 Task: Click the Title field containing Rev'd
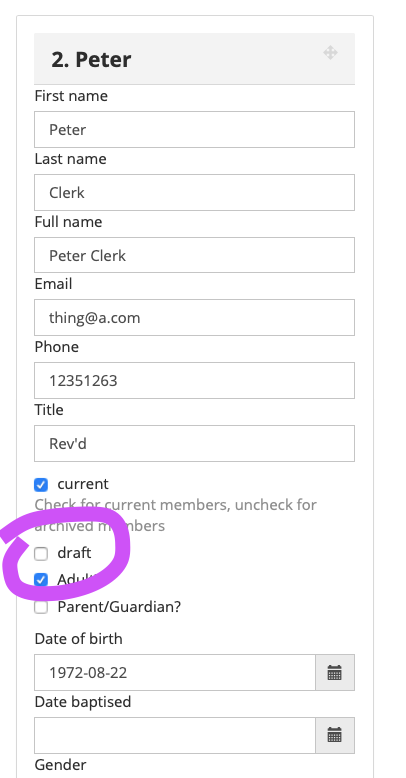click(x=195, y=444)
